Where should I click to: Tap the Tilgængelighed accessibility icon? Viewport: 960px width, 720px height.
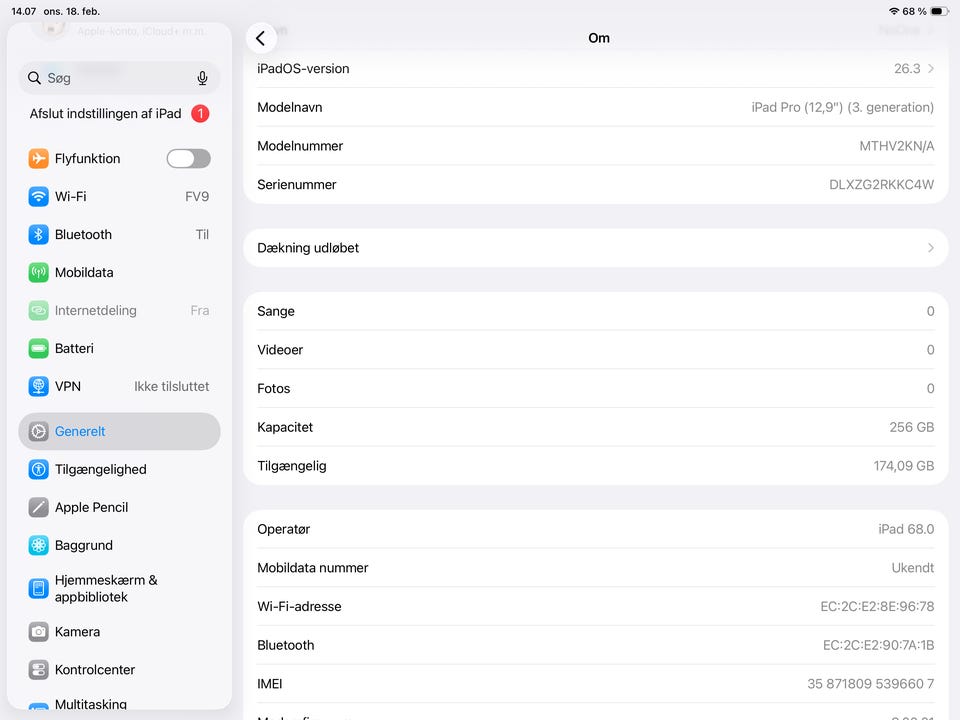[x=39, y=470]
